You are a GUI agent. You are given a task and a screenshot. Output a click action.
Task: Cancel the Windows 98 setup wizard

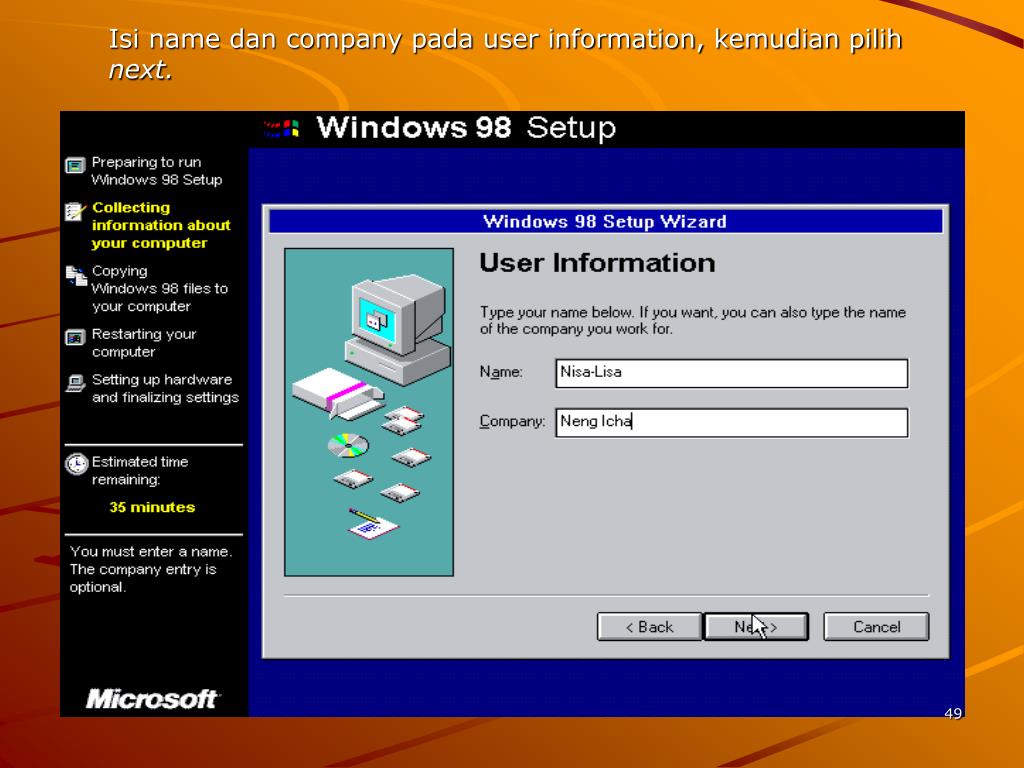pyautogui.click(x=876, y=626)
